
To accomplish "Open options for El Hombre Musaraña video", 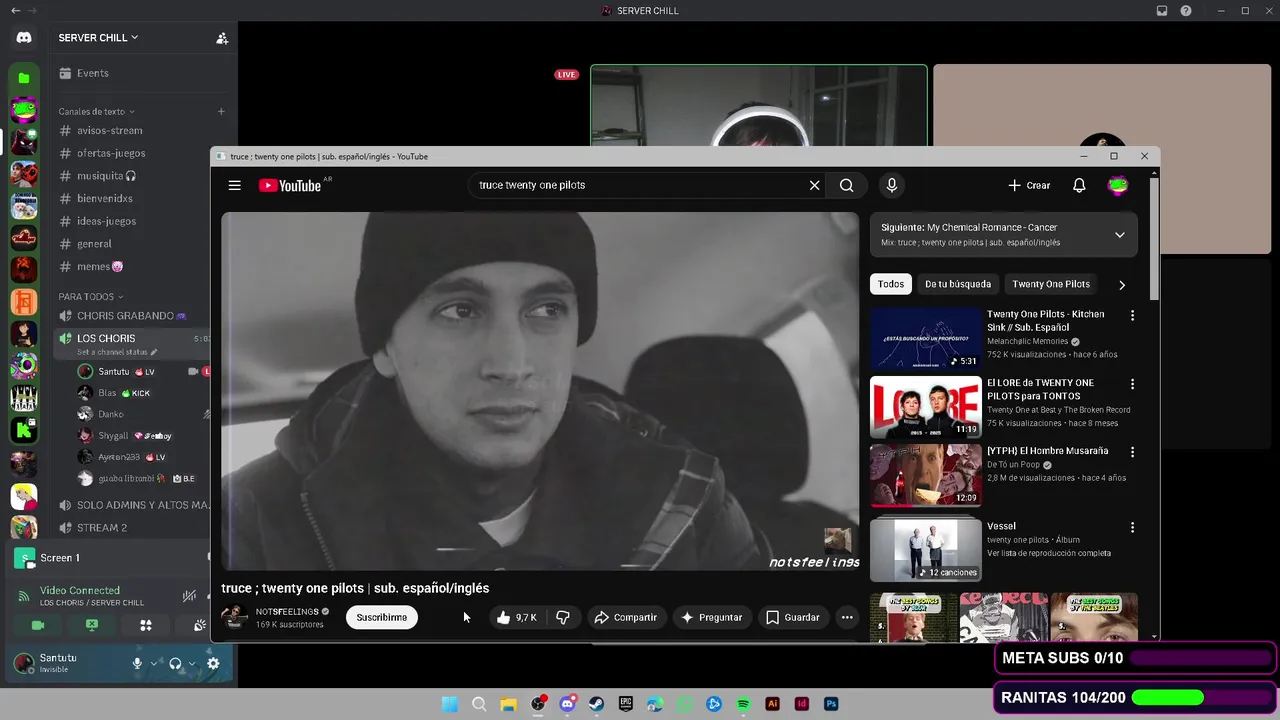I will click(1132, 452).
